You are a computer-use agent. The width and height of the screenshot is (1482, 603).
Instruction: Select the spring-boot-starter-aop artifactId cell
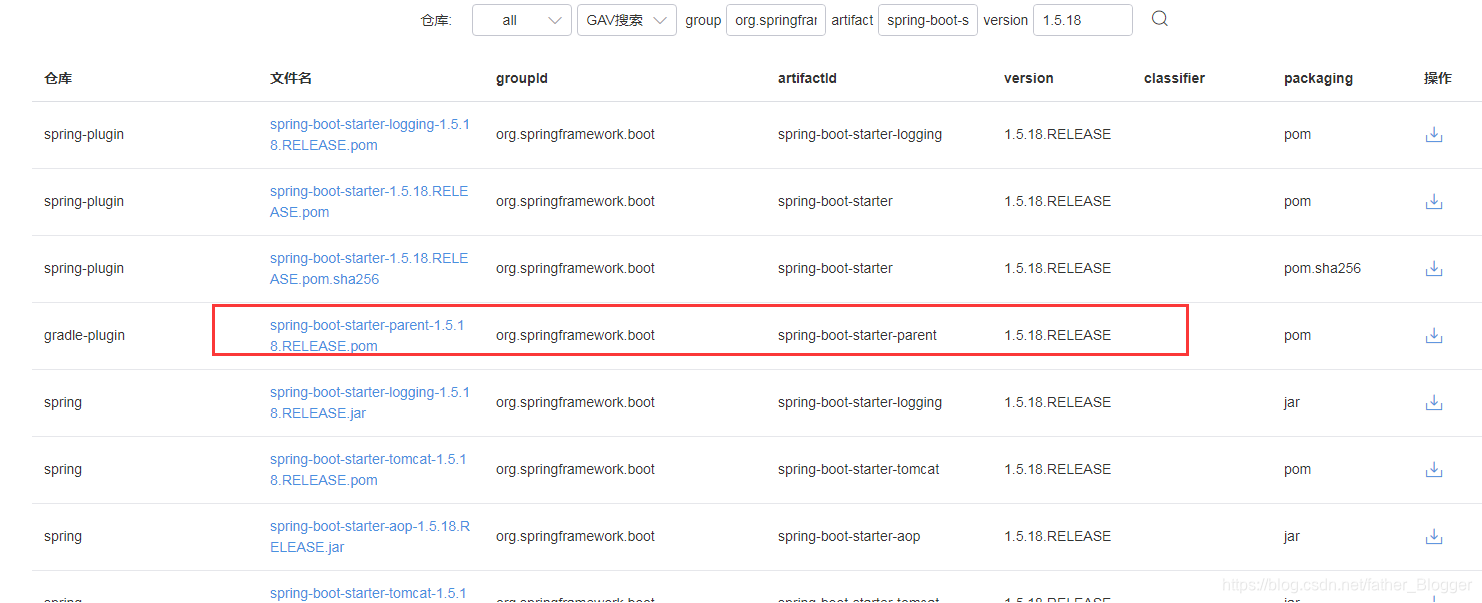pos(849,536)
